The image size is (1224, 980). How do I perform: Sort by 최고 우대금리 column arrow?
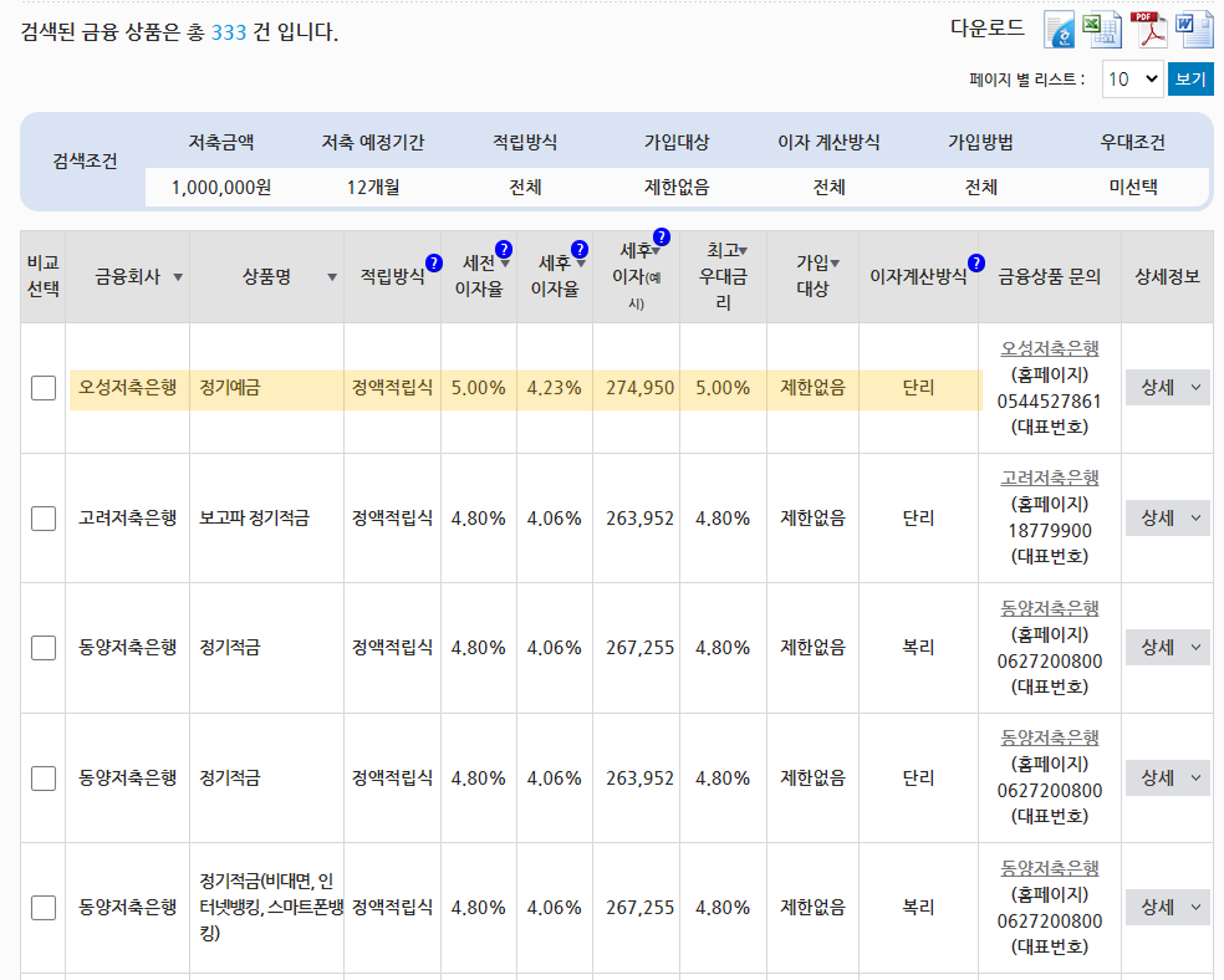tap(743, 250)
